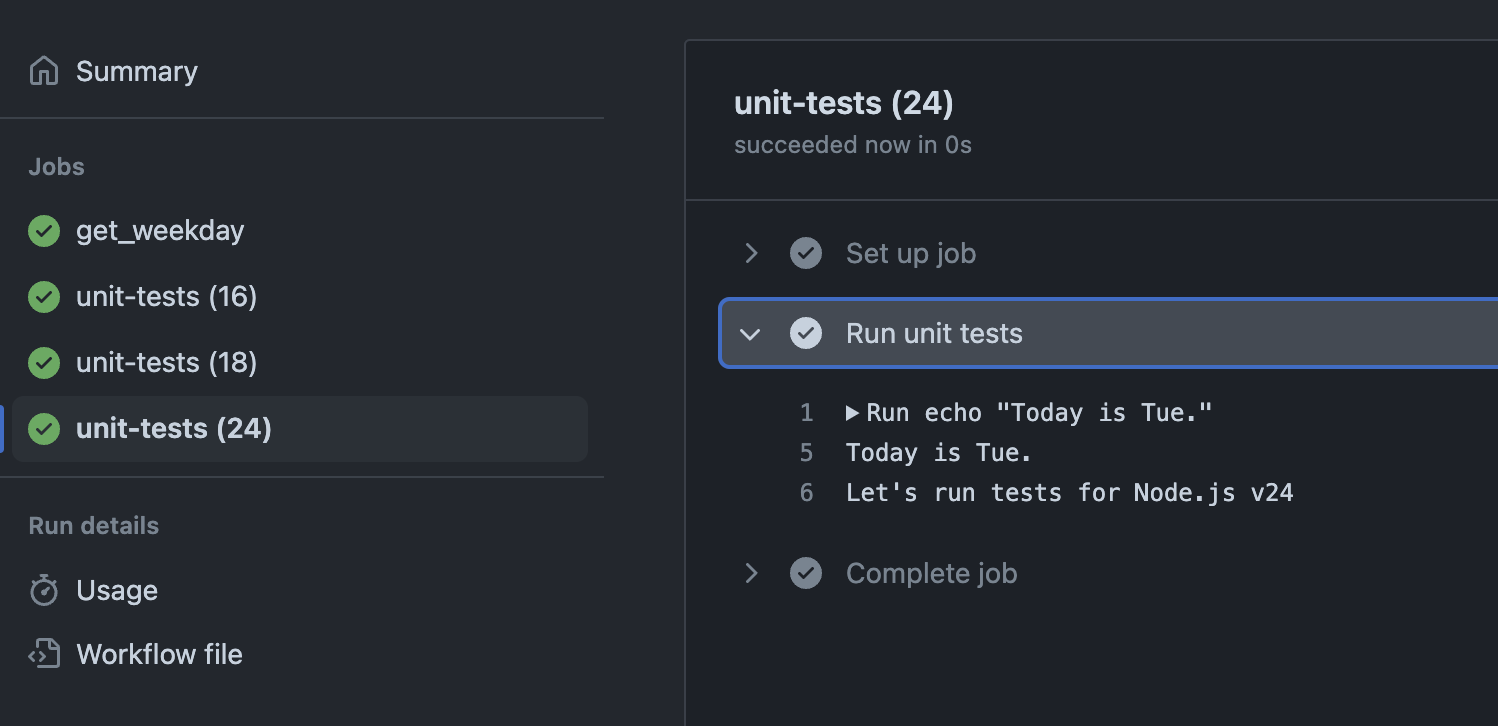Click the unit-tests (18) success checkmark icon
The width and height of the screenshot is (1498, 726).
pos(44,363)
